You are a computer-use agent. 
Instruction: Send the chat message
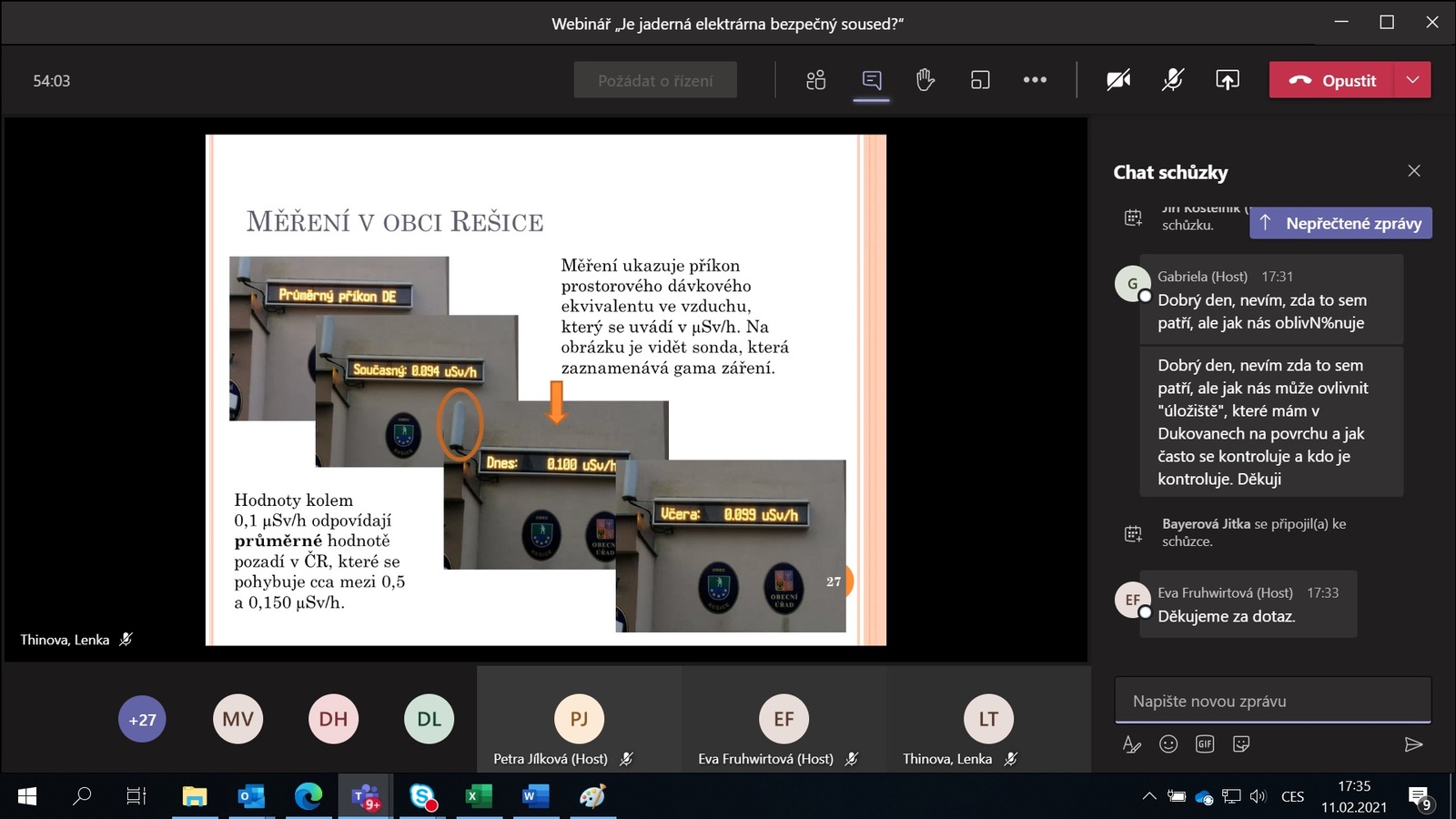click(1412, 744)
